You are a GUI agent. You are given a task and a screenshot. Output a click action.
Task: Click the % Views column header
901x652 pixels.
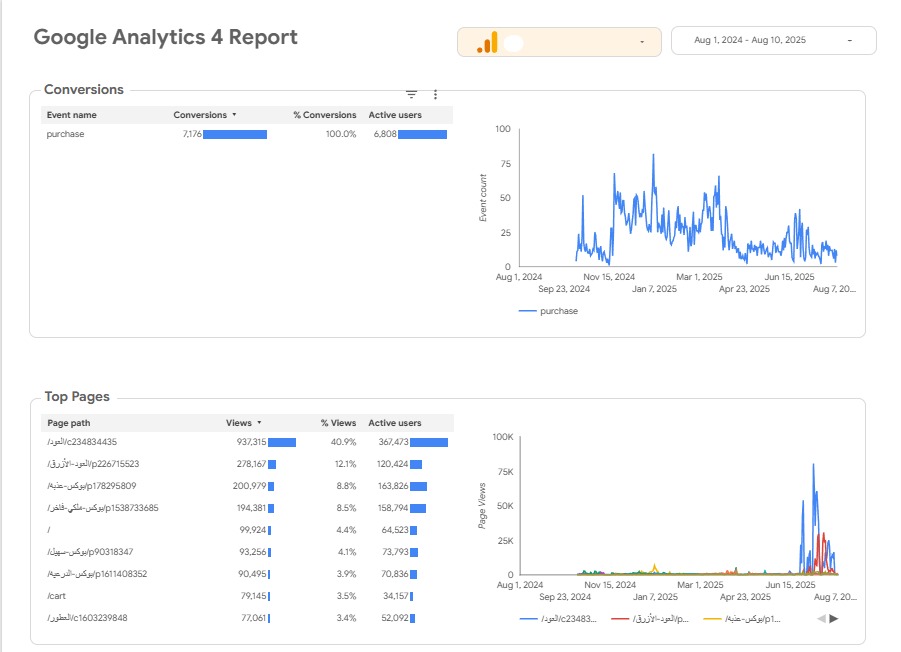pyautogui.click(x=338, y=423)
